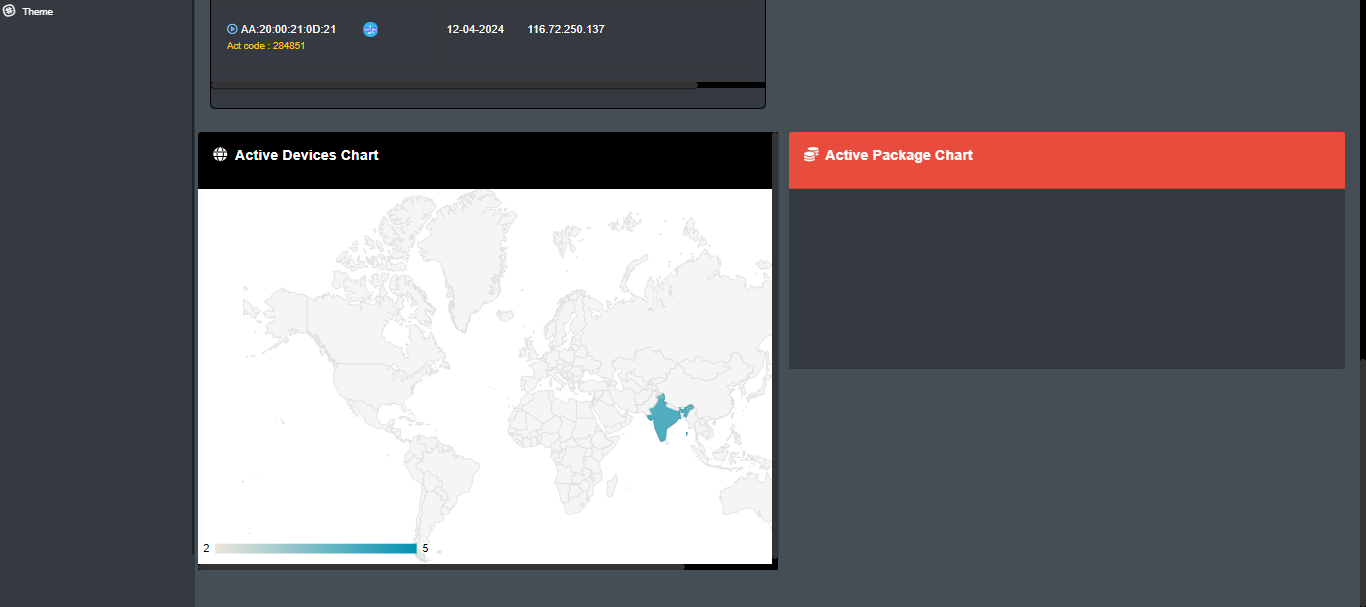The width and height of the screenshot is (1366, 607).
Task: Click the legend maximum value 5
Action: pyautogui.click(x=425, y=548)
